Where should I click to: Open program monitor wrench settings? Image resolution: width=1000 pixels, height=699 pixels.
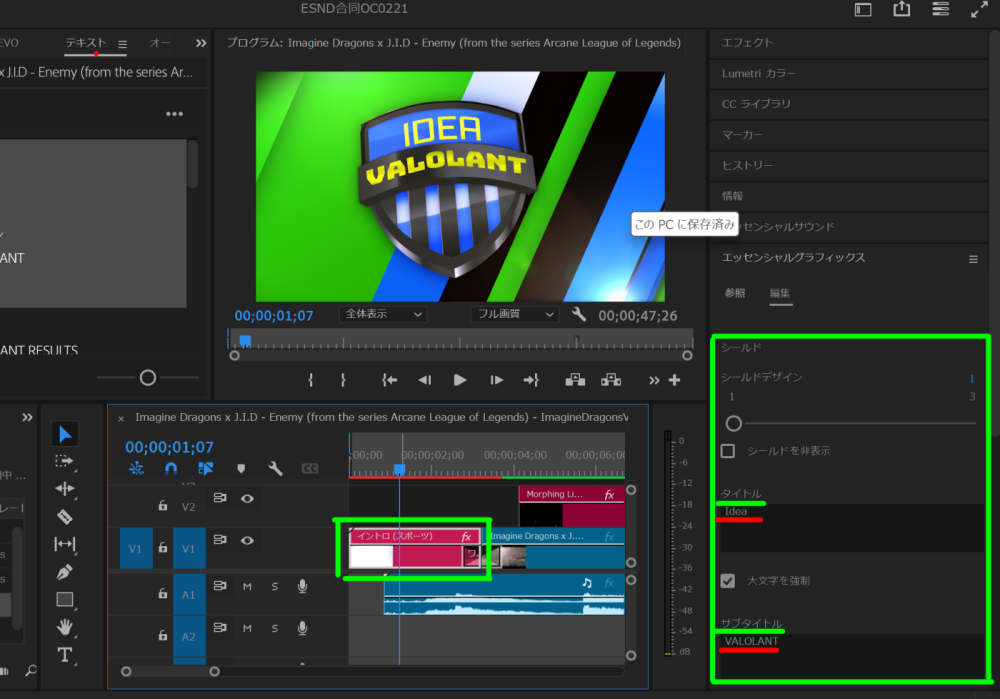pos(579,314)
